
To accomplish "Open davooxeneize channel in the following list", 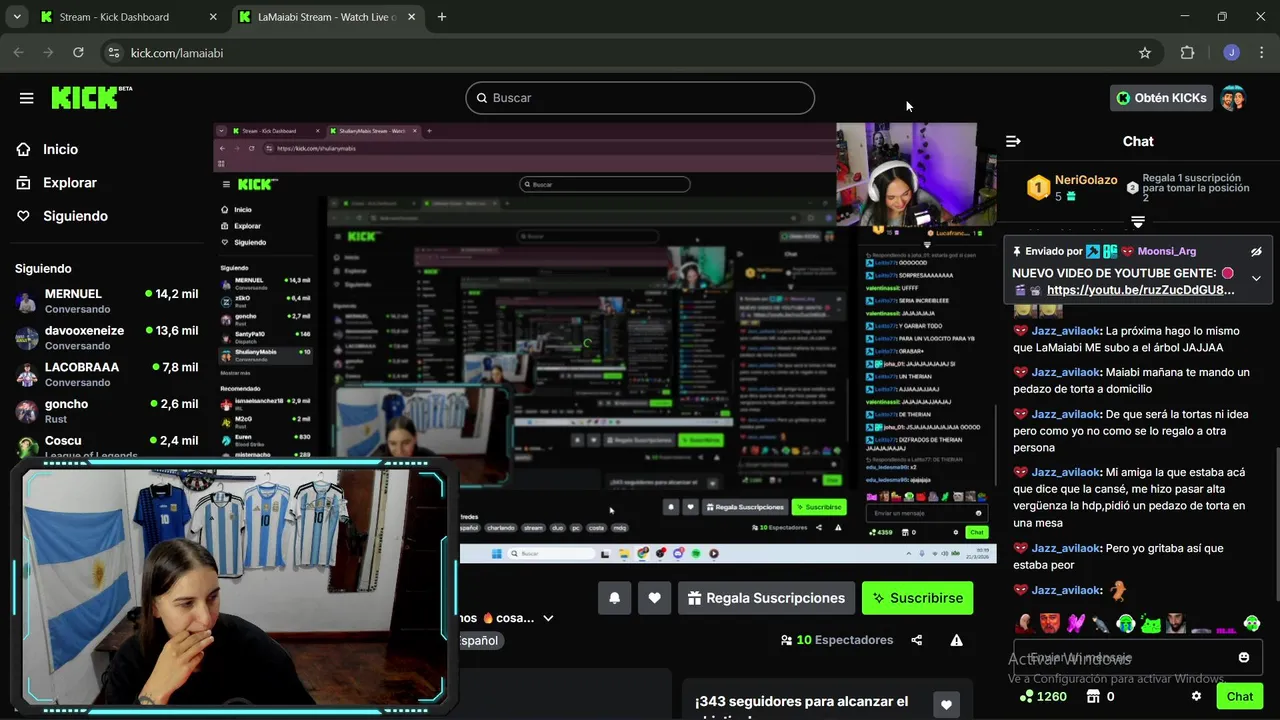I will 107,337.
